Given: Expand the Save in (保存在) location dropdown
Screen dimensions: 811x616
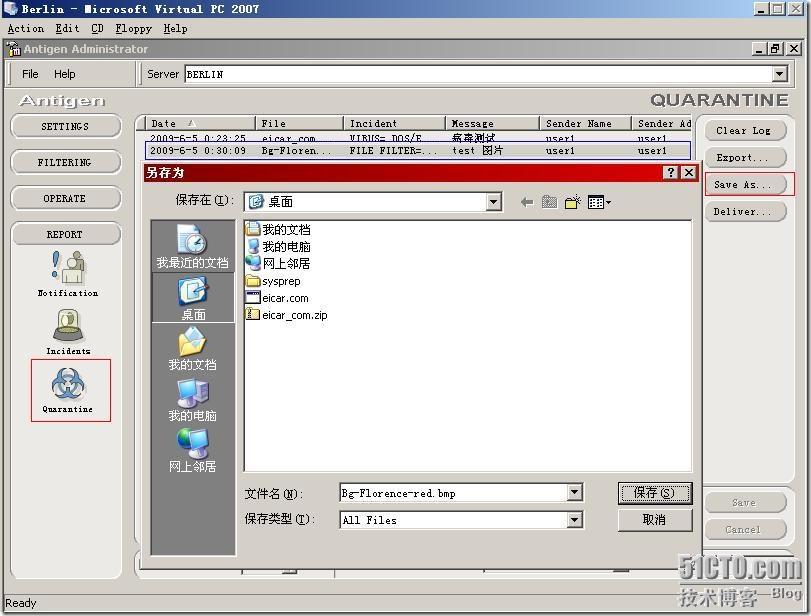Looking at the screenshot, I should click(493, 202).
